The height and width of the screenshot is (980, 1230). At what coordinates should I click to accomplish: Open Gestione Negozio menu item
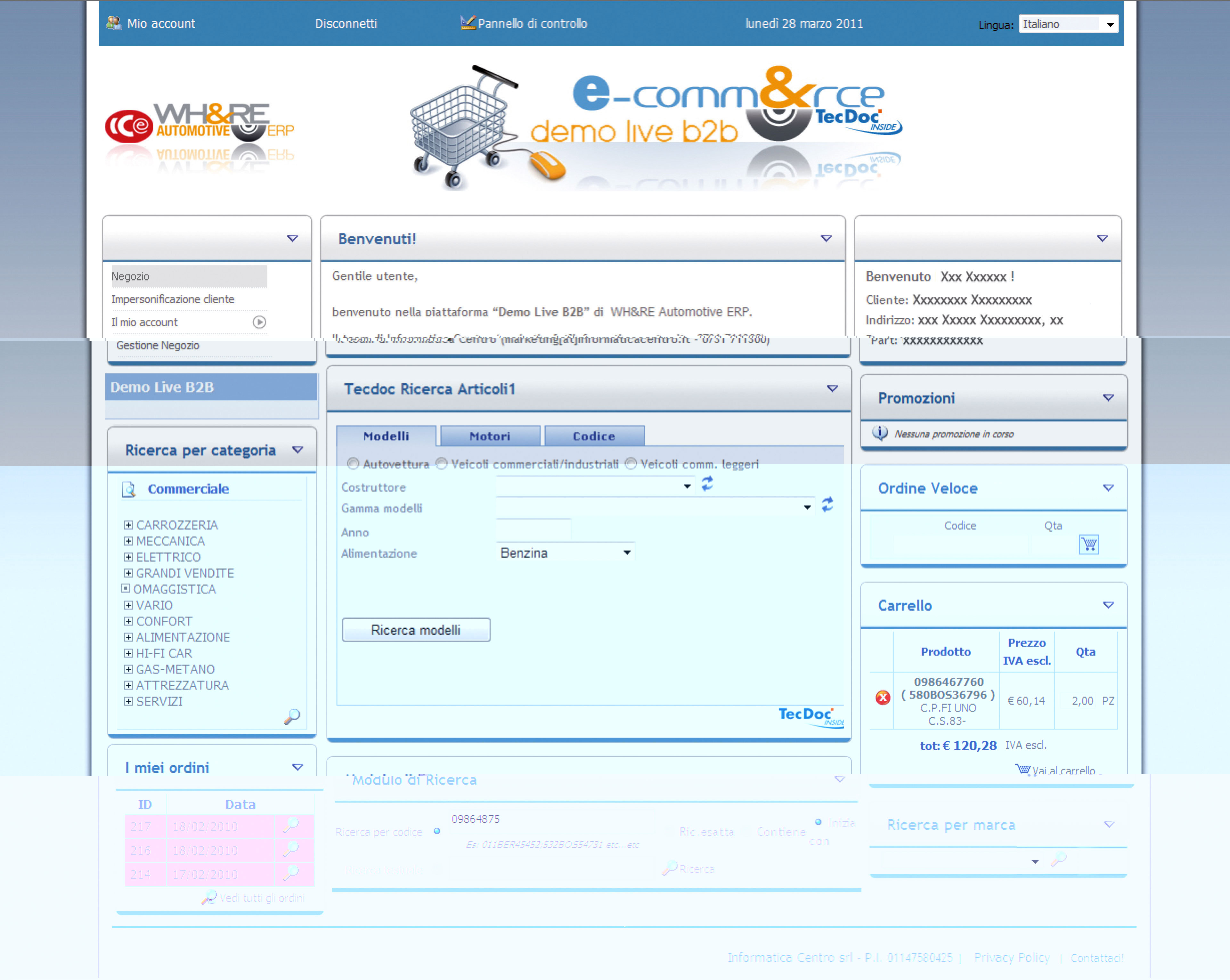[x=158, y=346]
